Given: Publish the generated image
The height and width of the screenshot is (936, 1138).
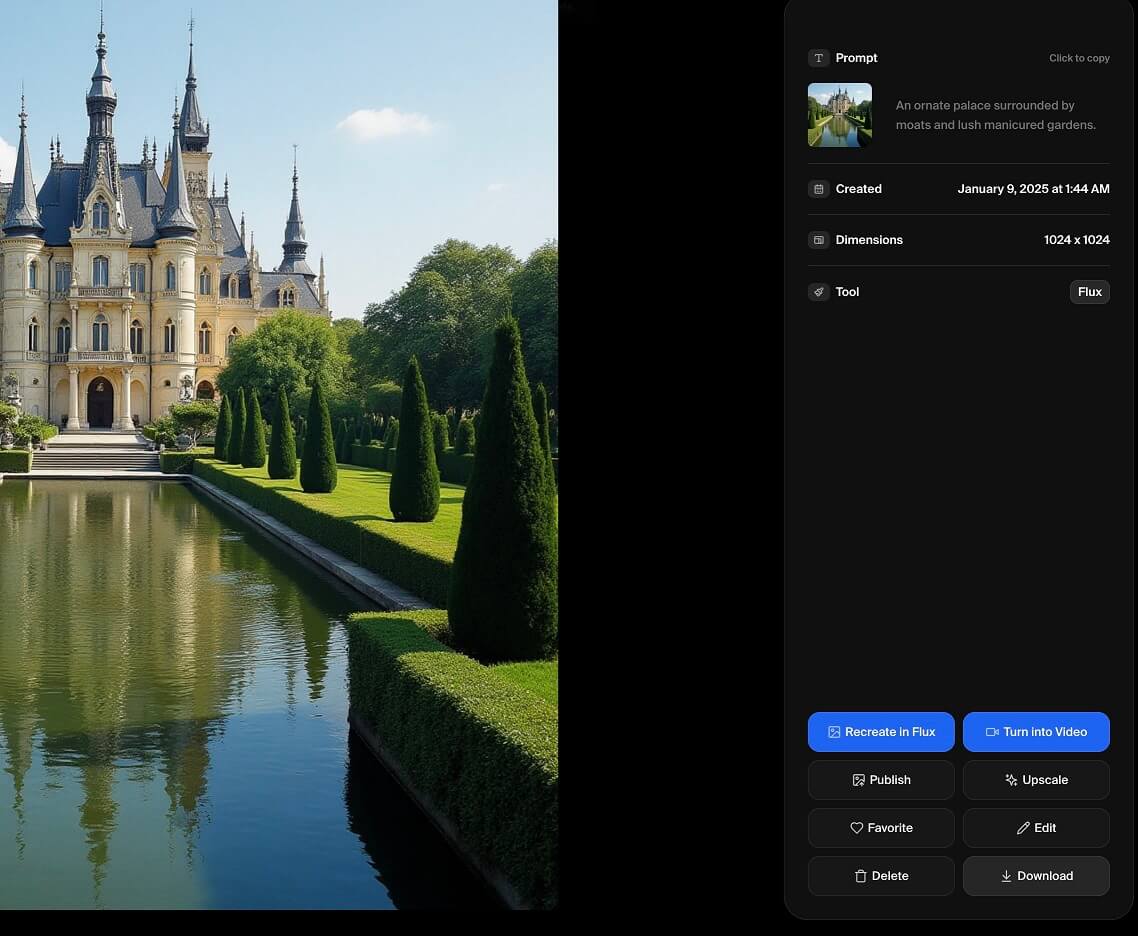Looking at the screenshot, I should [x=881, y=780].
